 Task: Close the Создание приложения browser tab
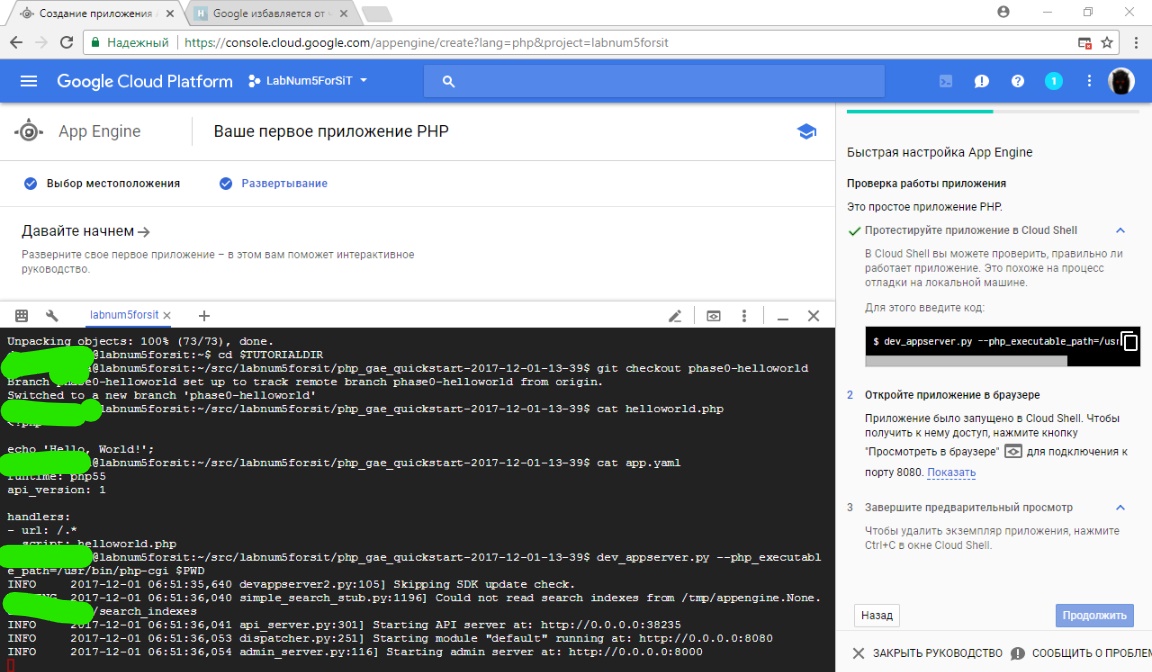(170, 13)
